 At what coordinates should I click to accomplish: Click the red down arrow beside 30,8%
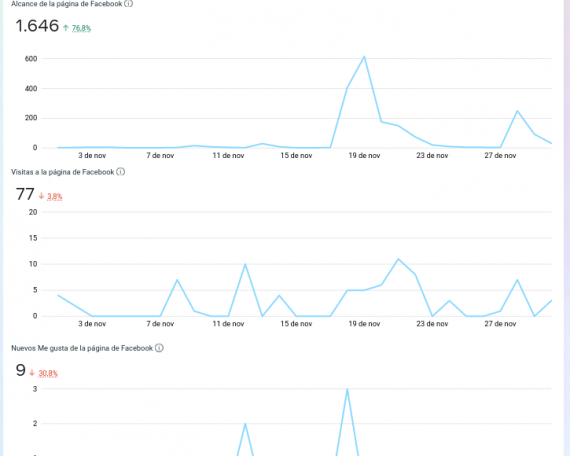click(32, 373)
